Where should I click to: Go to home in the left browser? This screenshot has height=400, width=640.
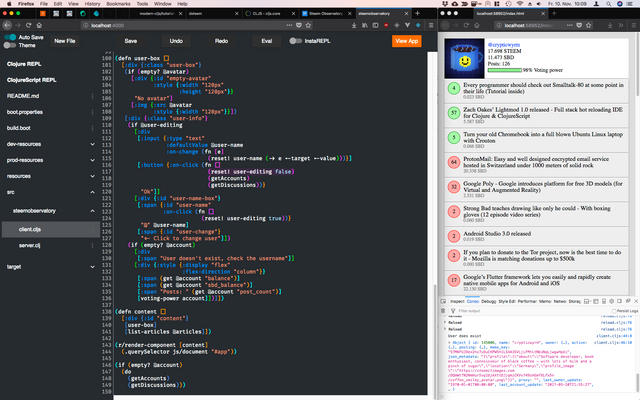click(39, 25)
